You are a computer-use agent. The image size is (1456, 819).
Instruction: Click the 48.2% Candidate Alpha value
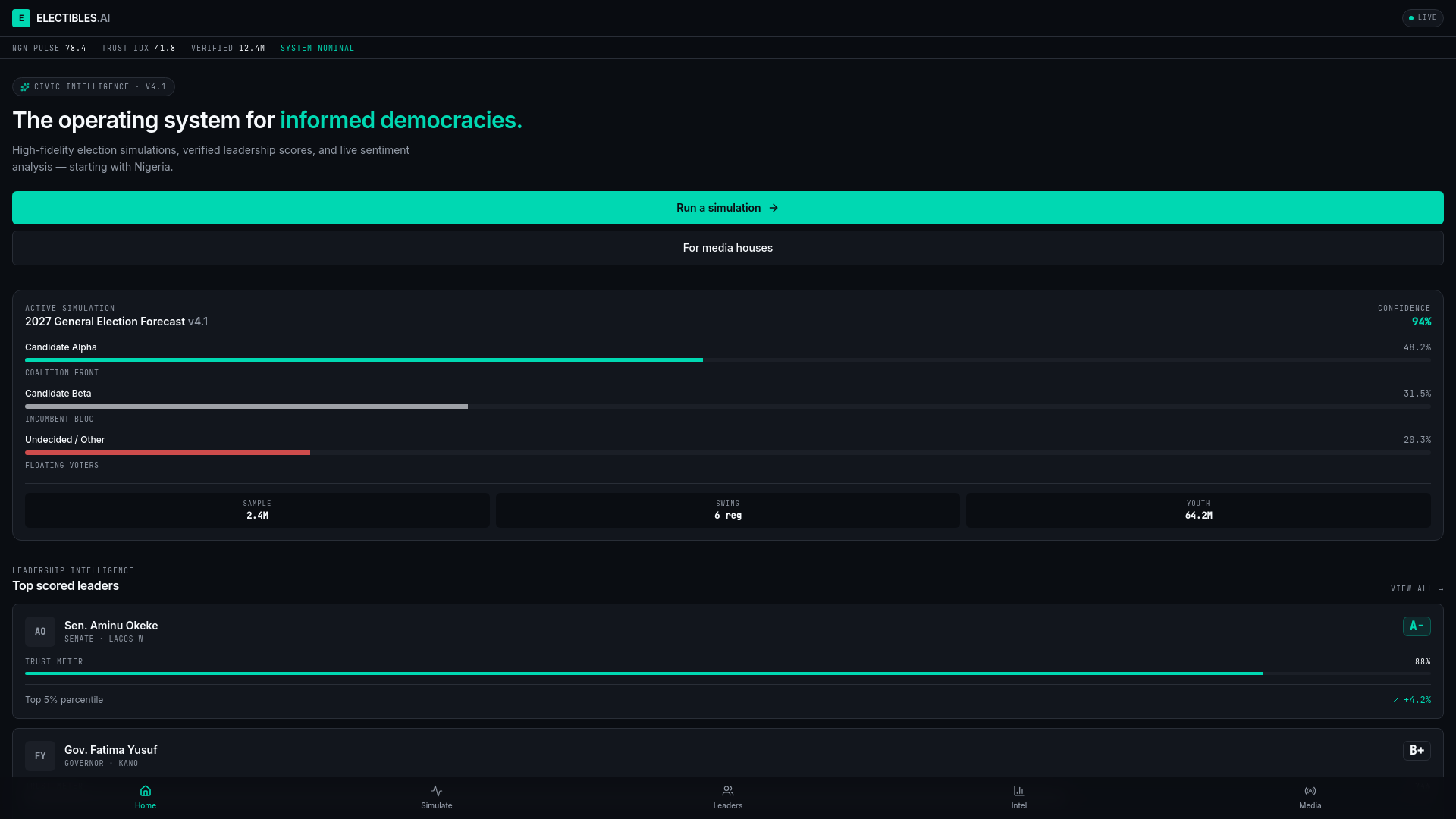tap(1417, 347)
